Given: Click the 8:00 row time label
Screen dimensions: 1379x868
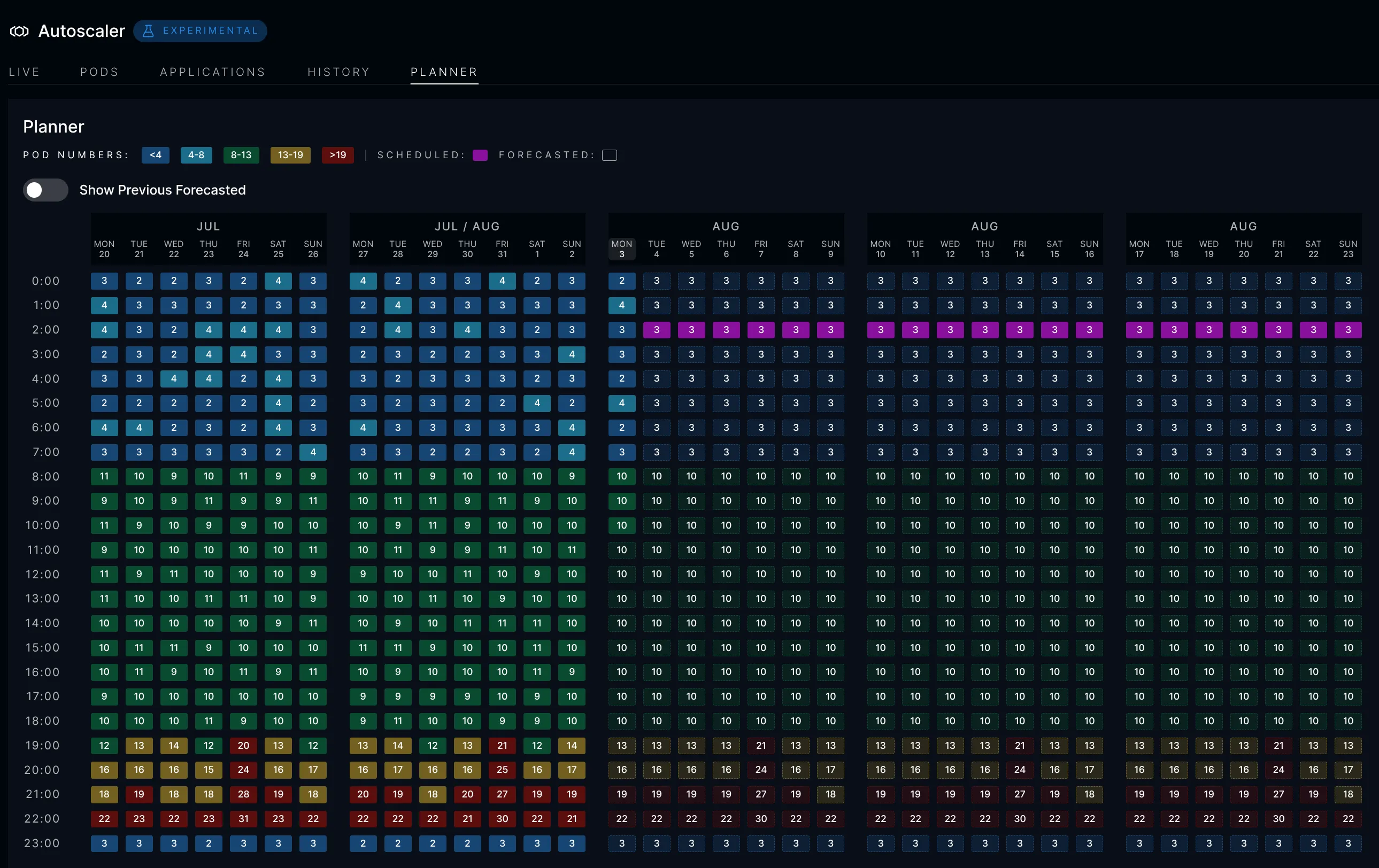Looking at the screenshot, I should pyautogui.click(x=46, y=476).
